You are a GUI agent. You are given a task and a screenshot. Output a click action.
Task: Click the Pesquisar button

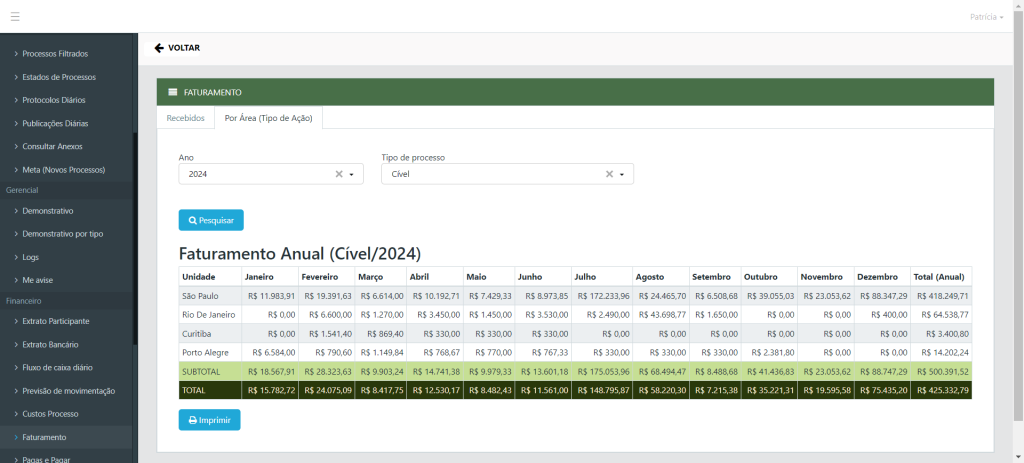pos(211,220)
